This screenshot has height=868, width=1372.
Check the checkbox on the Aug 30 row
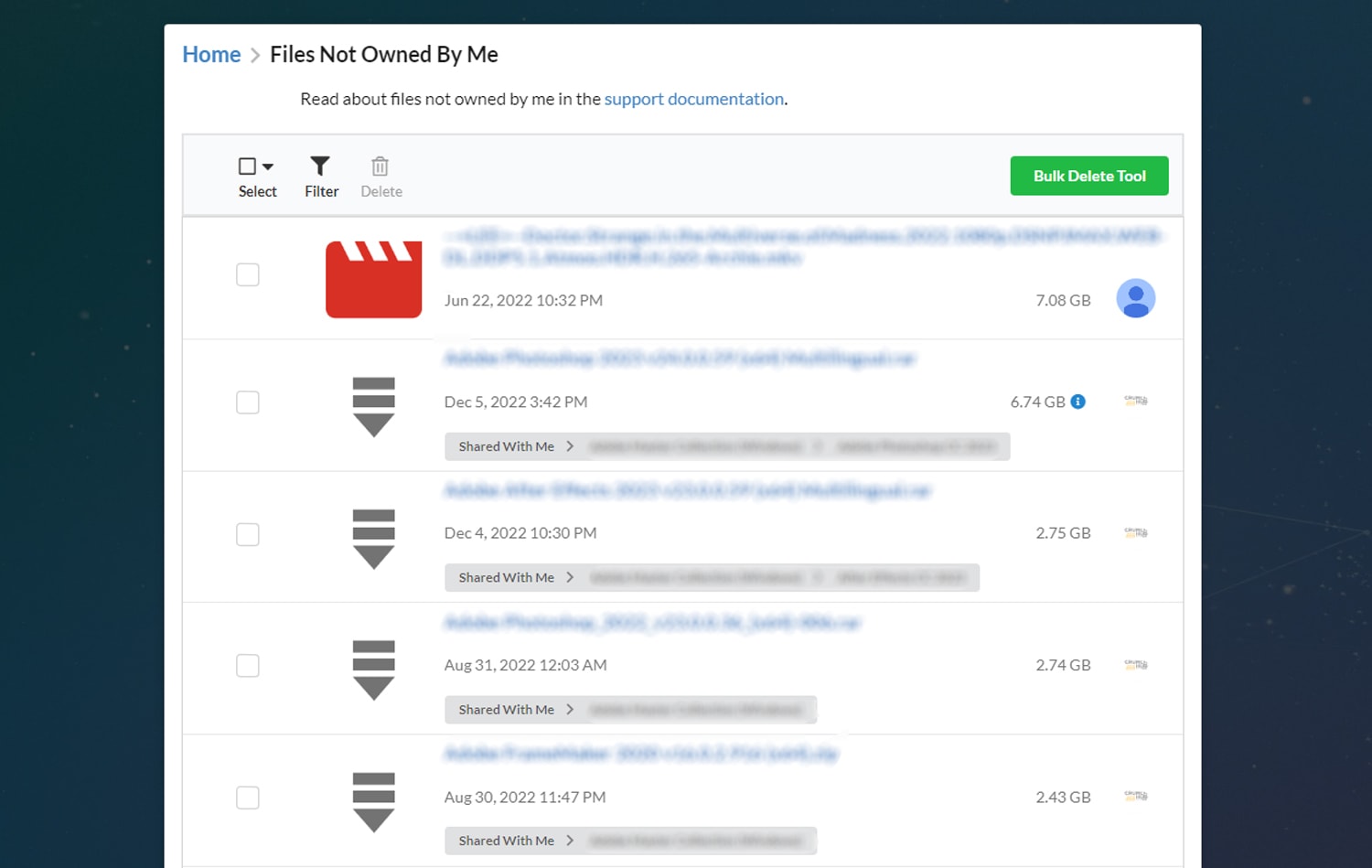click(x=247, y=798)
